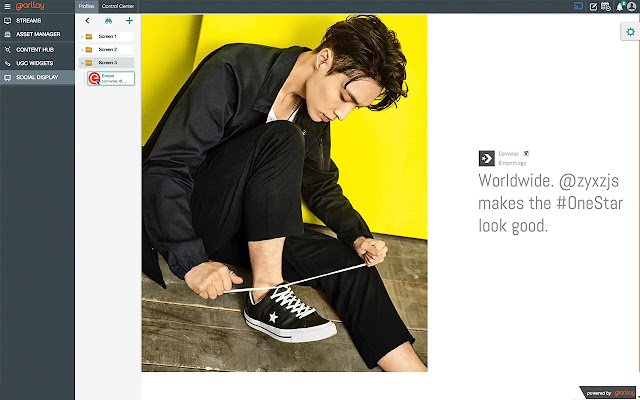
Task: Click the Screen 1 folder icon
Action: (89, 37)
